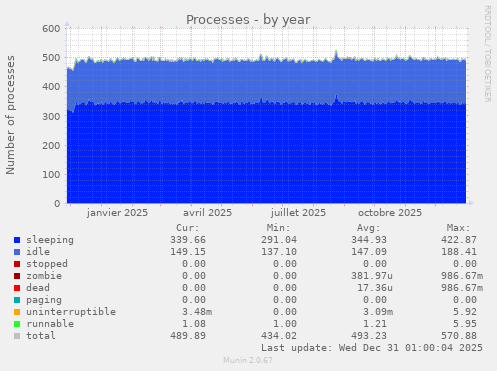Select the 'uninterruptible' legend label

click(x=71, y=312)
